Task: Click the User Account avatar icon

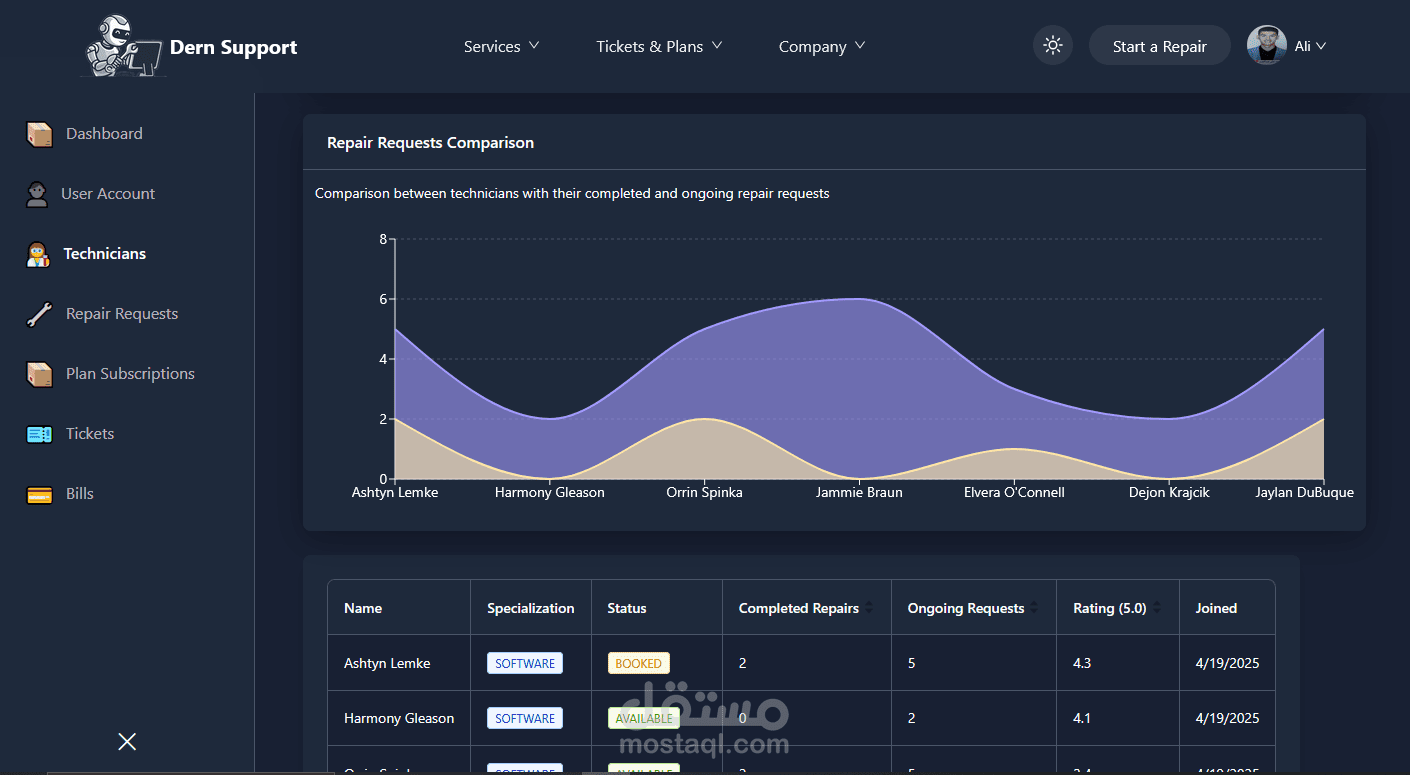Action: pyautogui.click(x=37, y=194)
